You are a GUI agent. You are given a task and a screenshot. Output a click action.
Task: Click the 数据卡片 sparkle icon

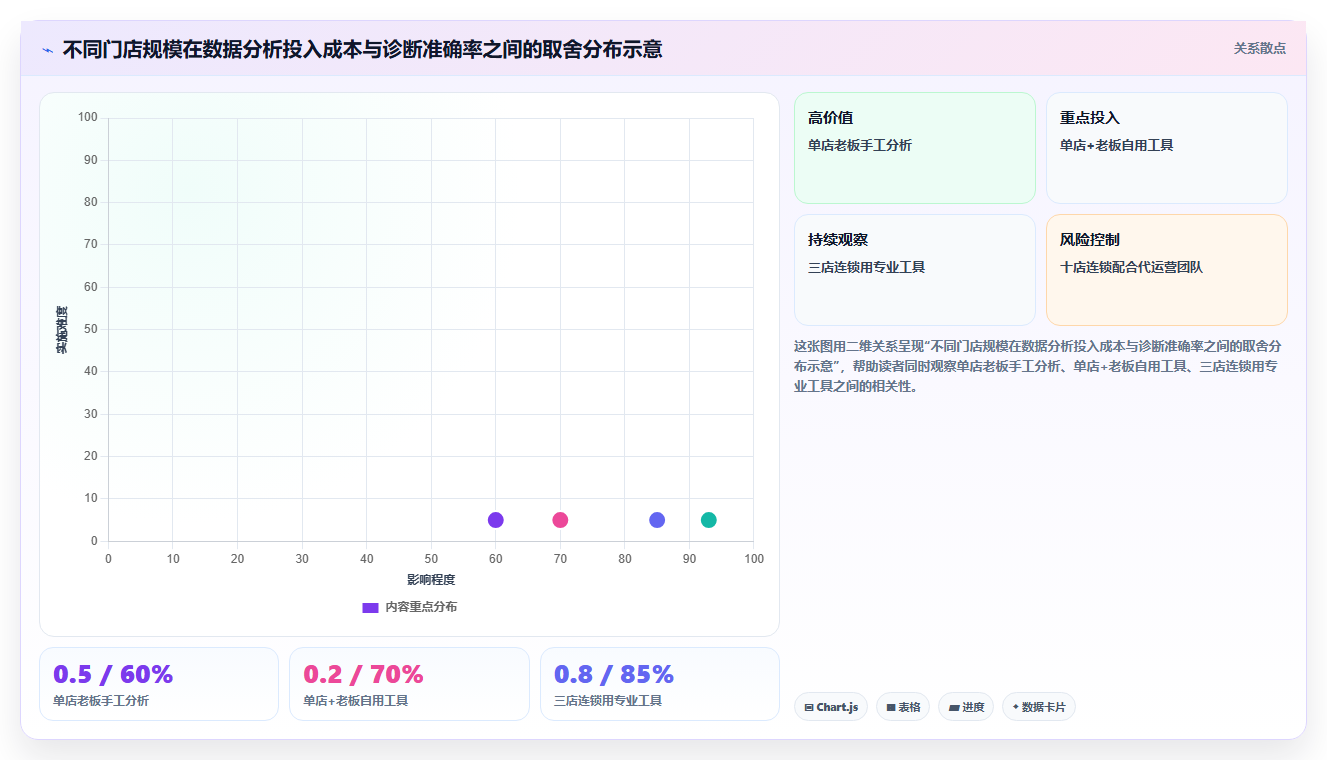click(1015, 707)
